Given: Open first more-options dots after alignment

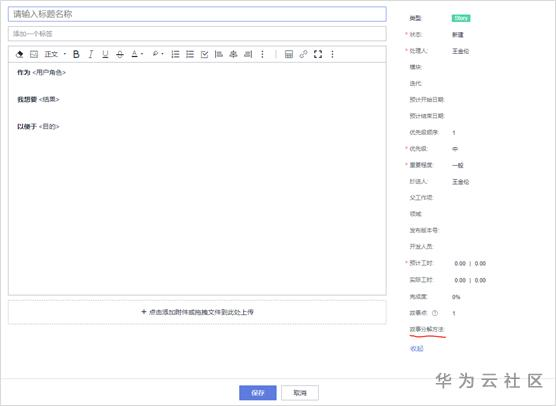Looking at the screenshot, I should (x=262, y=54).
